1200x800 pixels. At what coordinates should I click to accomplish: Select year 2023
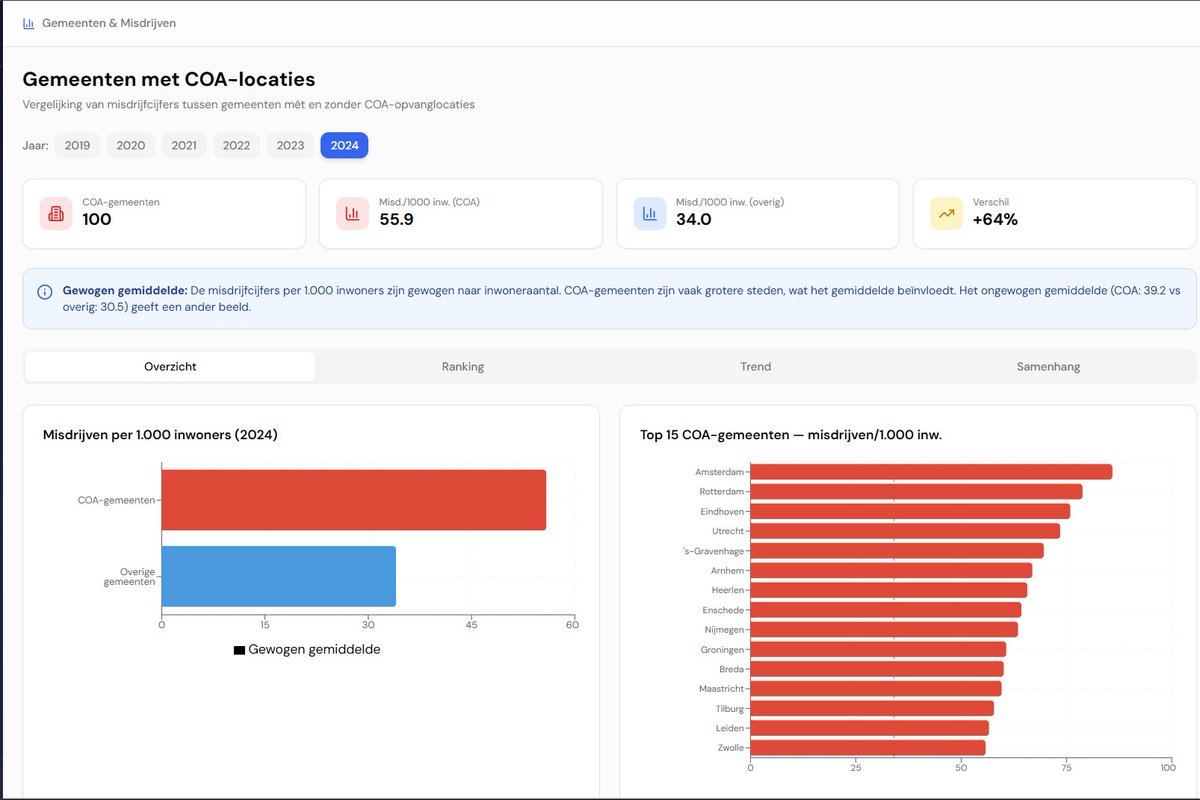point(290,145)
